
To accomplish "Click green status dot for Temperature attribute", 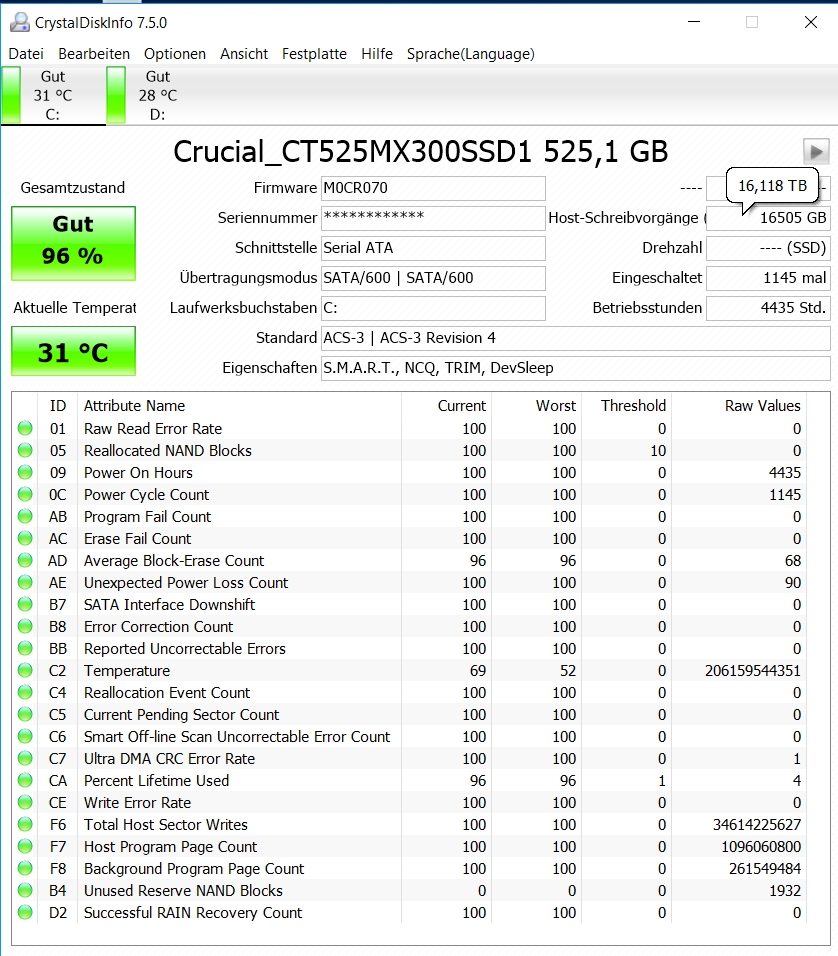I will [x=25, y=671].
